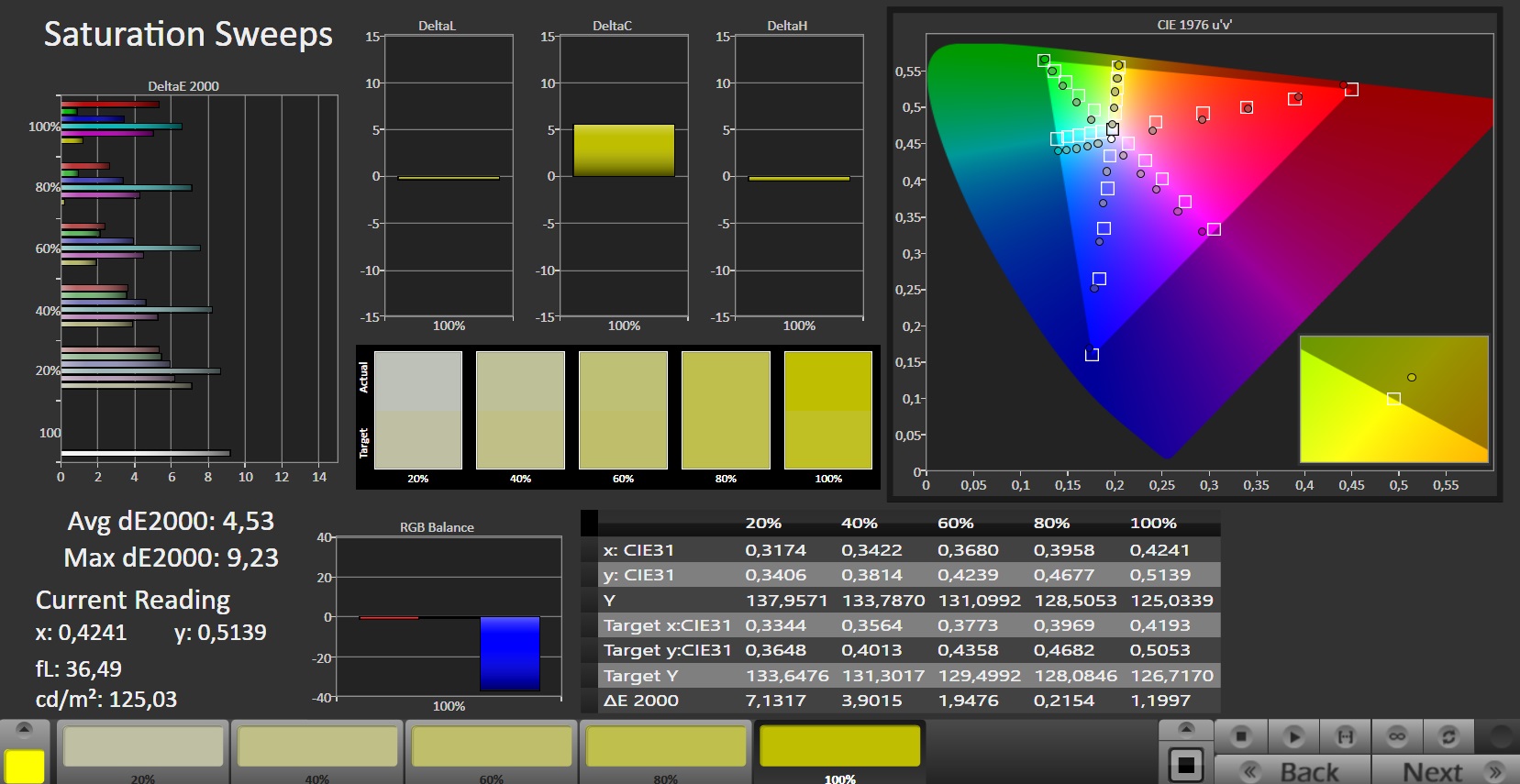Click the dark round status indicator
The image size is (1520, 784).
click(x=1501, y=736)
